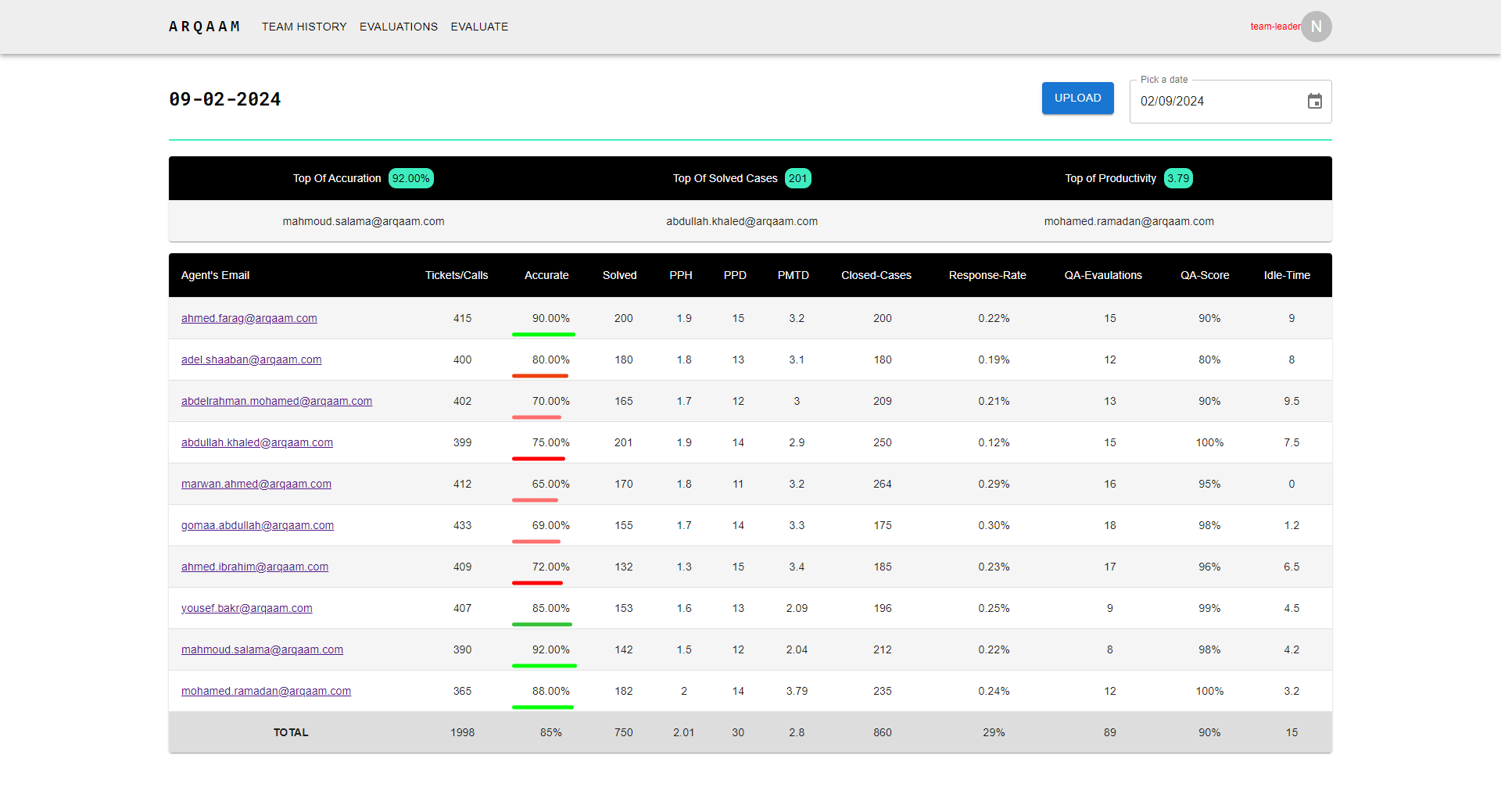Image resolution: width=1501 pixels, height=812 pixels.
Task: Click the 860 total closed-cases value
Action: click(x=883, y=732)
